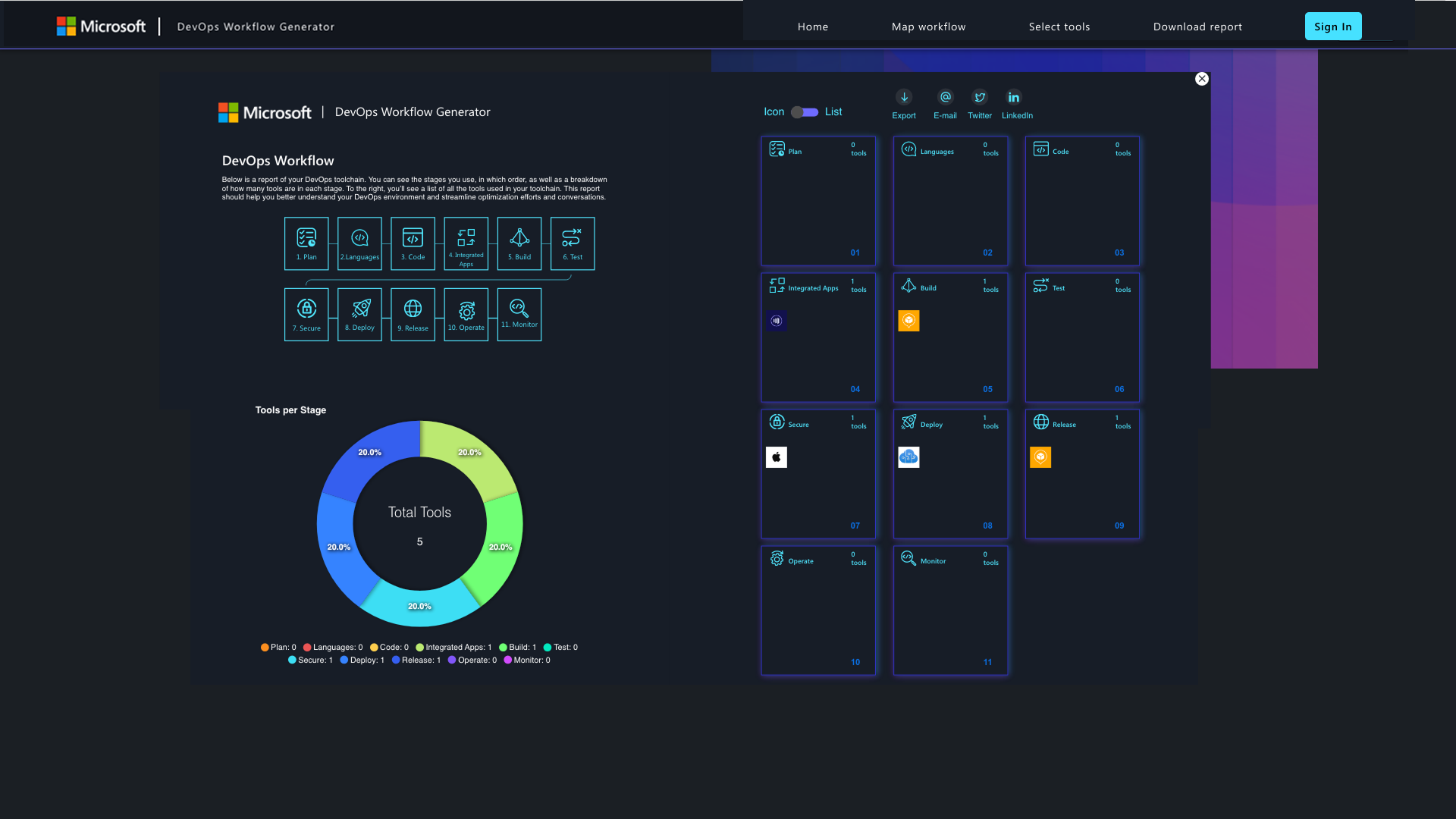Share report on LinkedIn icon
Image resolution: width=1456 pixels, height=819 pixels.
coord(1014,97)
